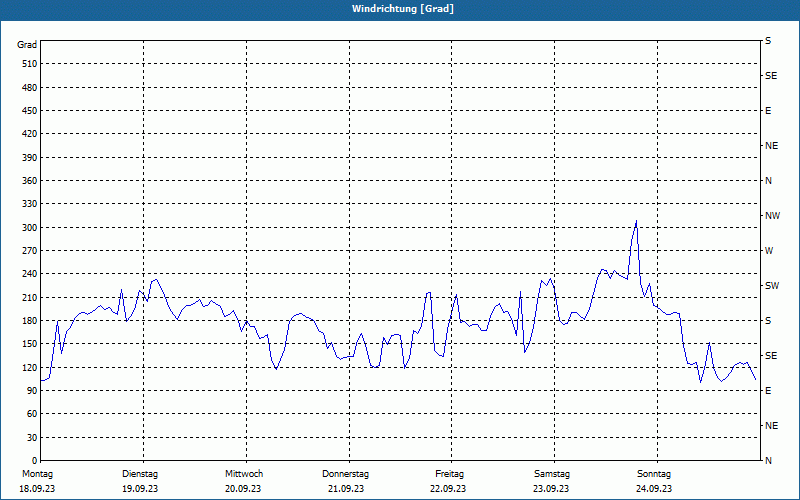This screenshot has height=500, width=800.
Task: Select the 21.09.23 date label
Action: 346,489
